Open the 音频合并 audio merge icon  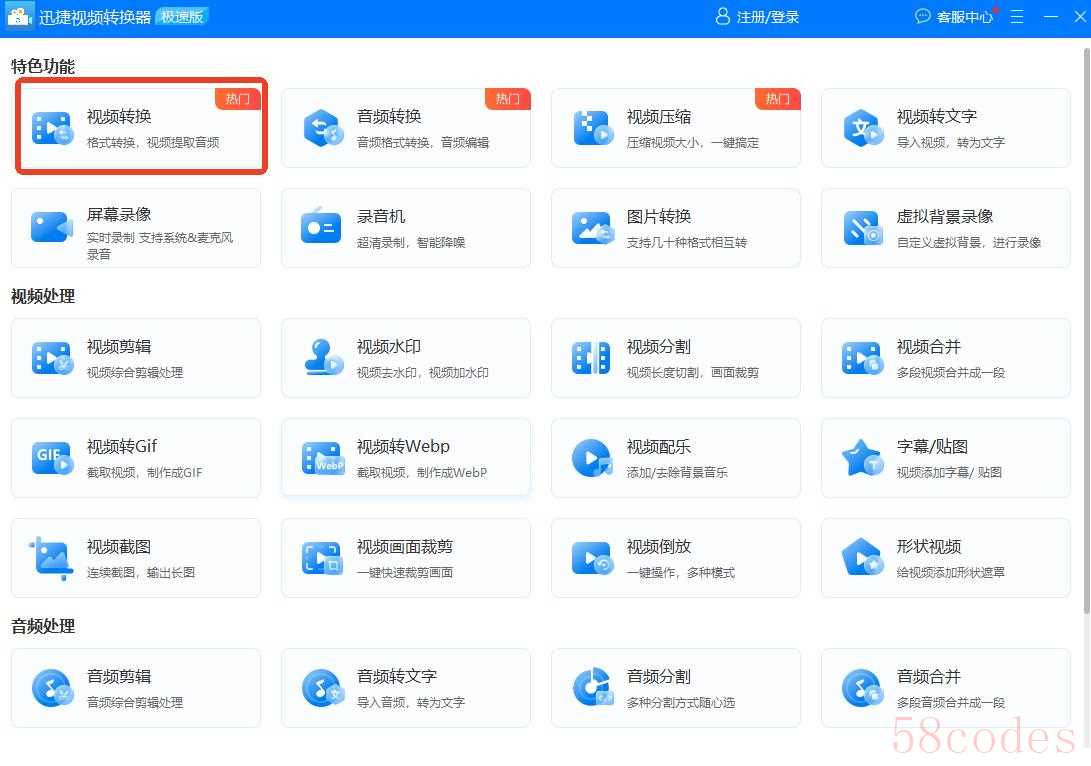tap(863, 687)
